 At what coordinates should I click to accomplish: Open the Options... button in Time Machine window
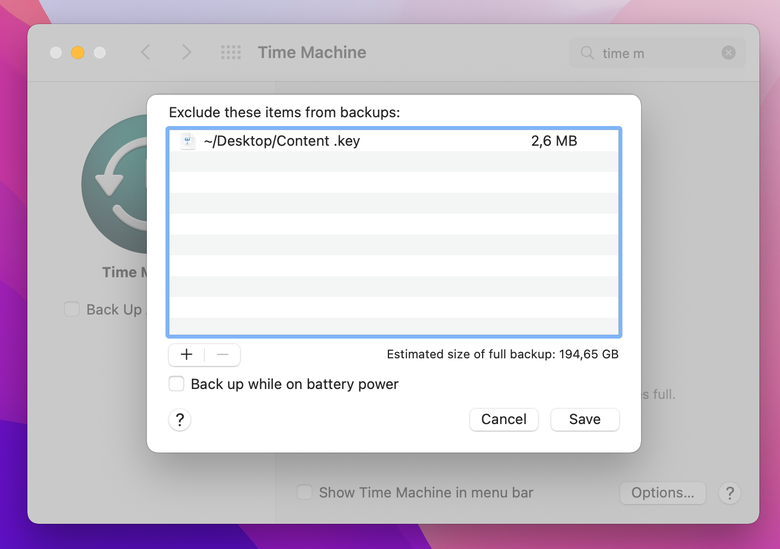pos(662,493)
